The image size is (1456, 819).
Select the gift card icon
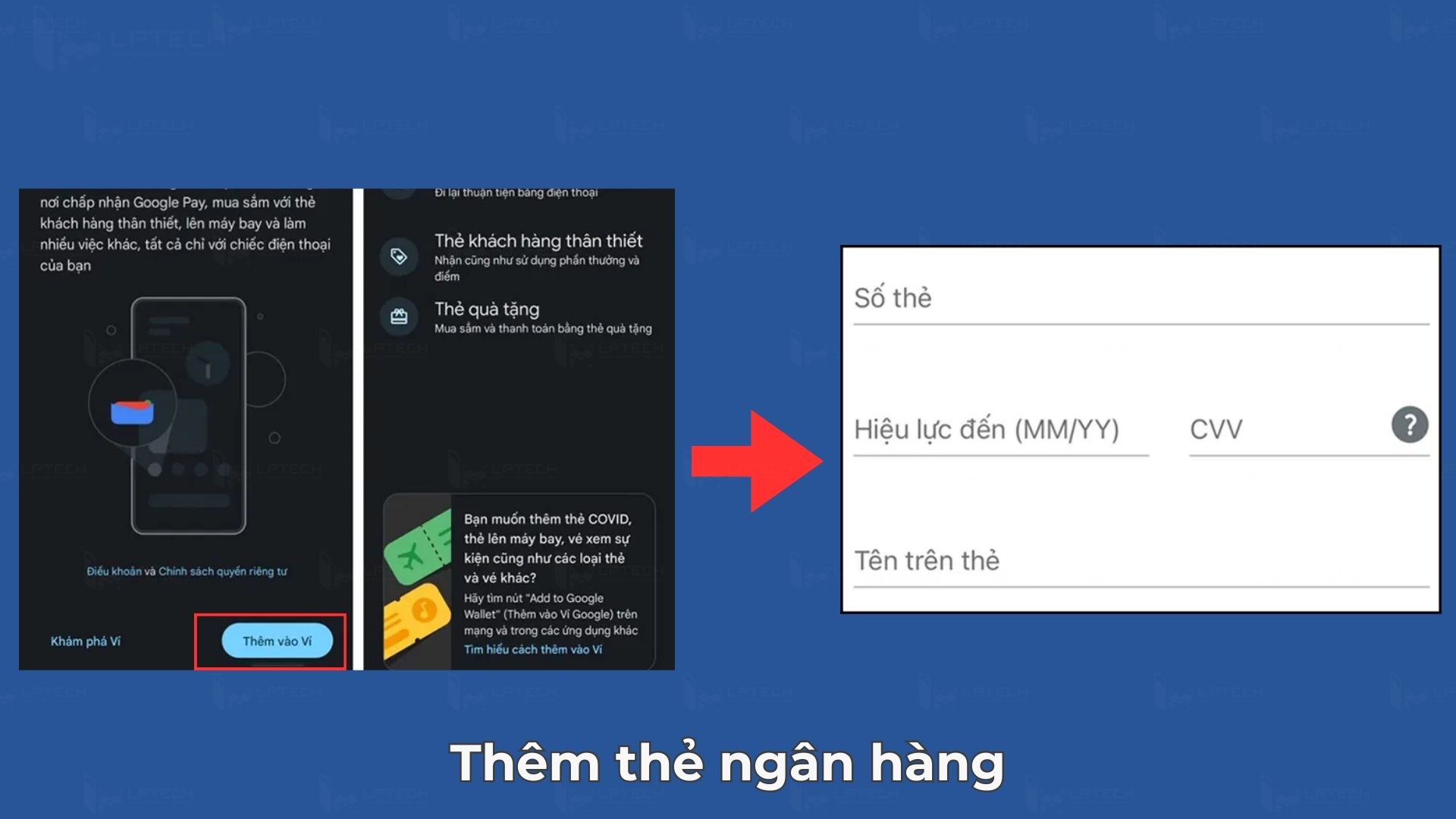(397, 313)
